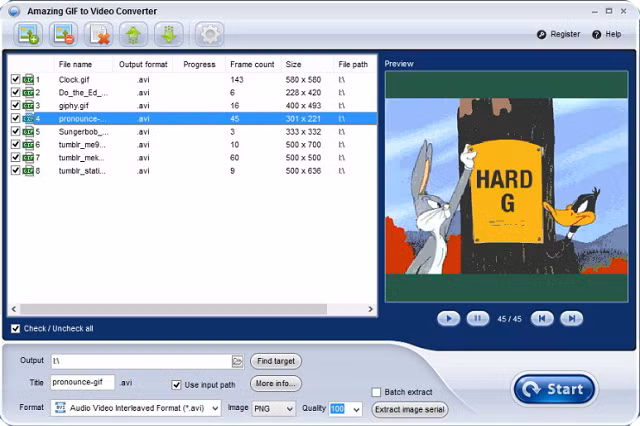This screenshot has height=426, width=640.
Task: Click the Title input field
Action: tap(83, 383)
